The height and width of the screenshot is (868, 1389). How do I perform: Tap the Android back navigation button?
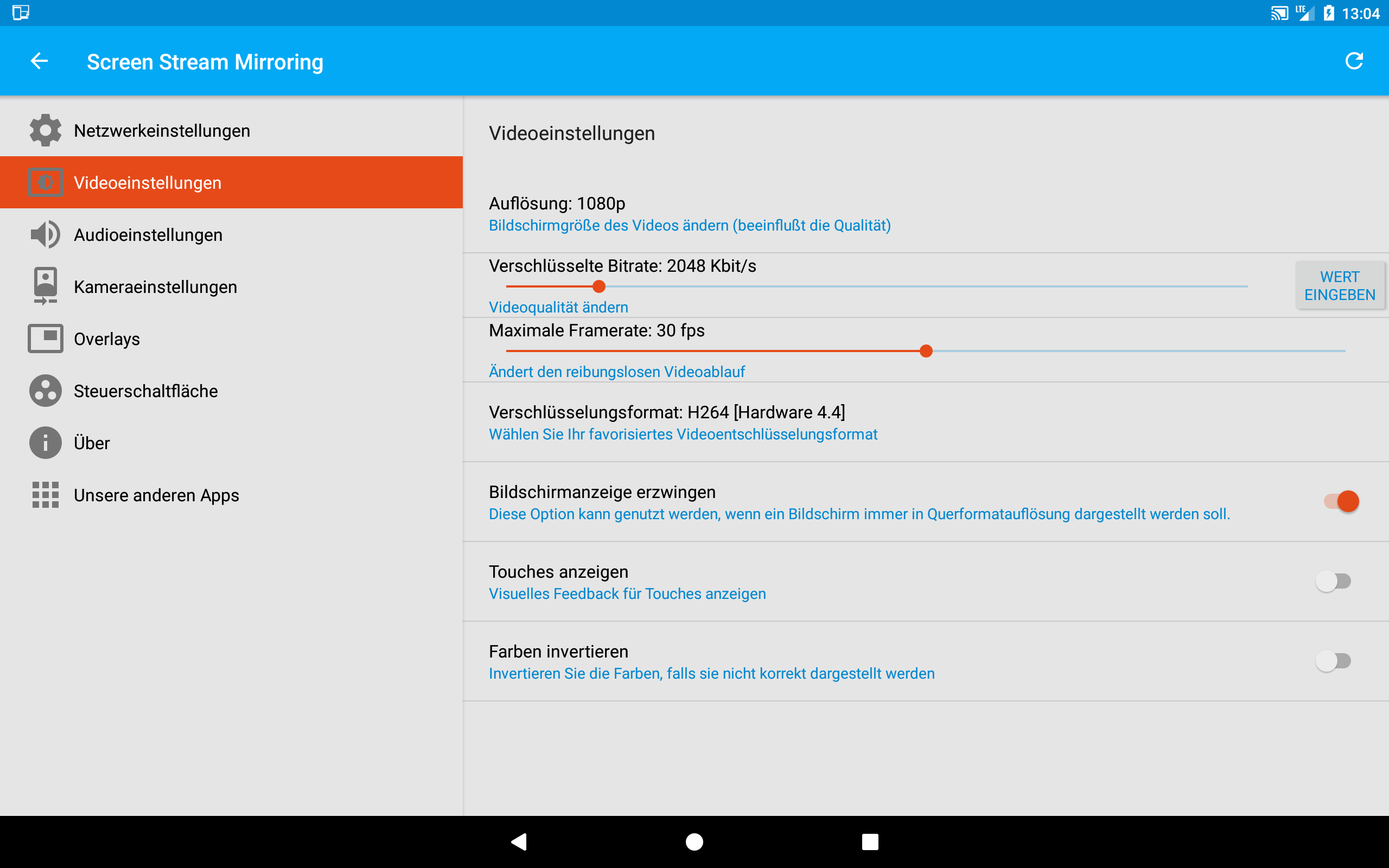[x=519, y=841]
